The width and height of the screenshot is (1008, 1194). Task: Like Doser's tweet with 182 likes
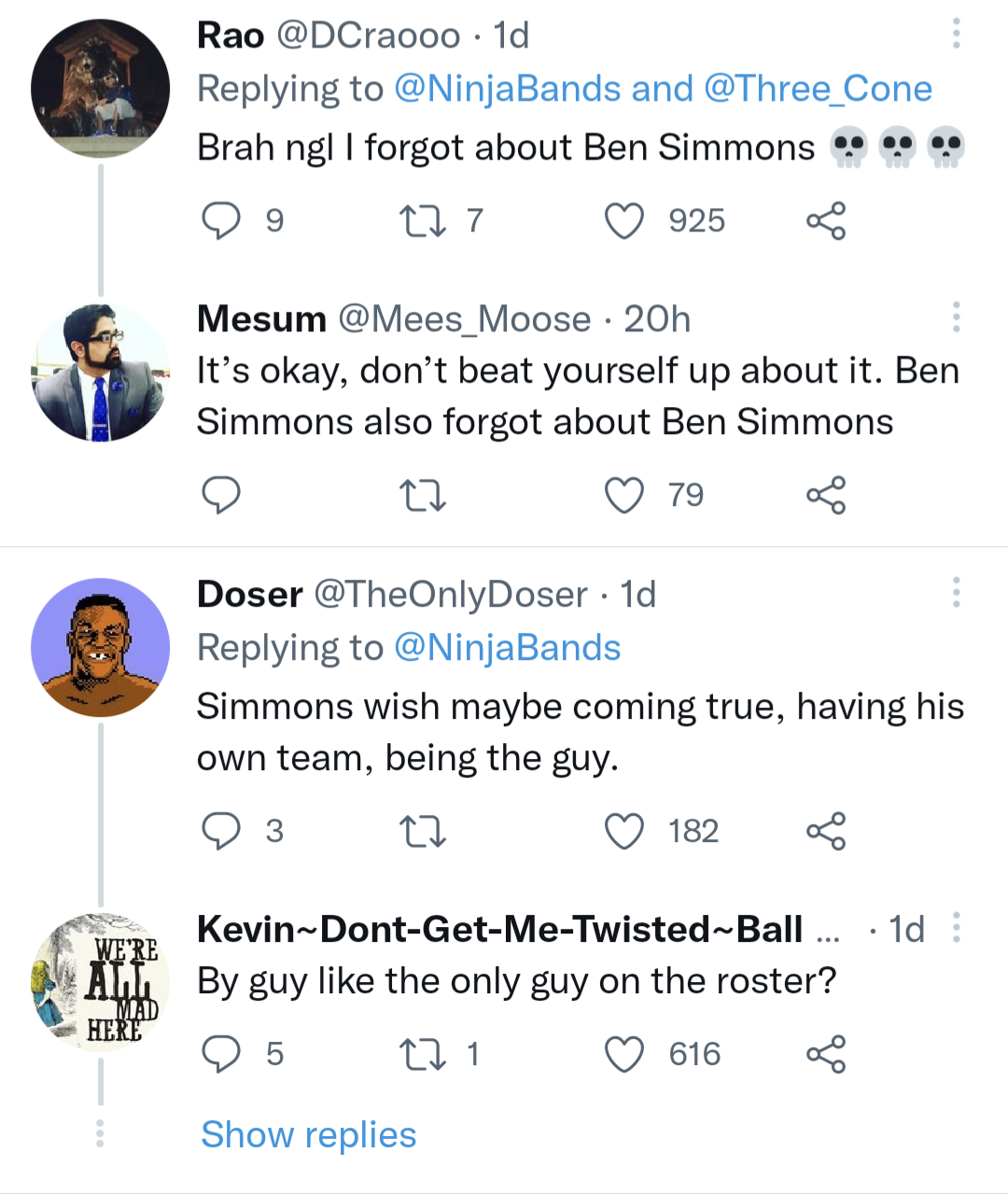[x=623, y=831]
